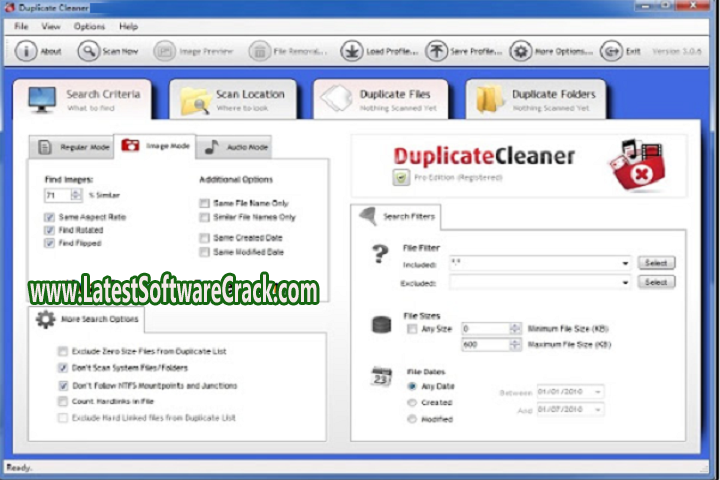Select the Created file date radio button
Screen dimensions: 720x480
pyautogui.click(x=412, y=402)
